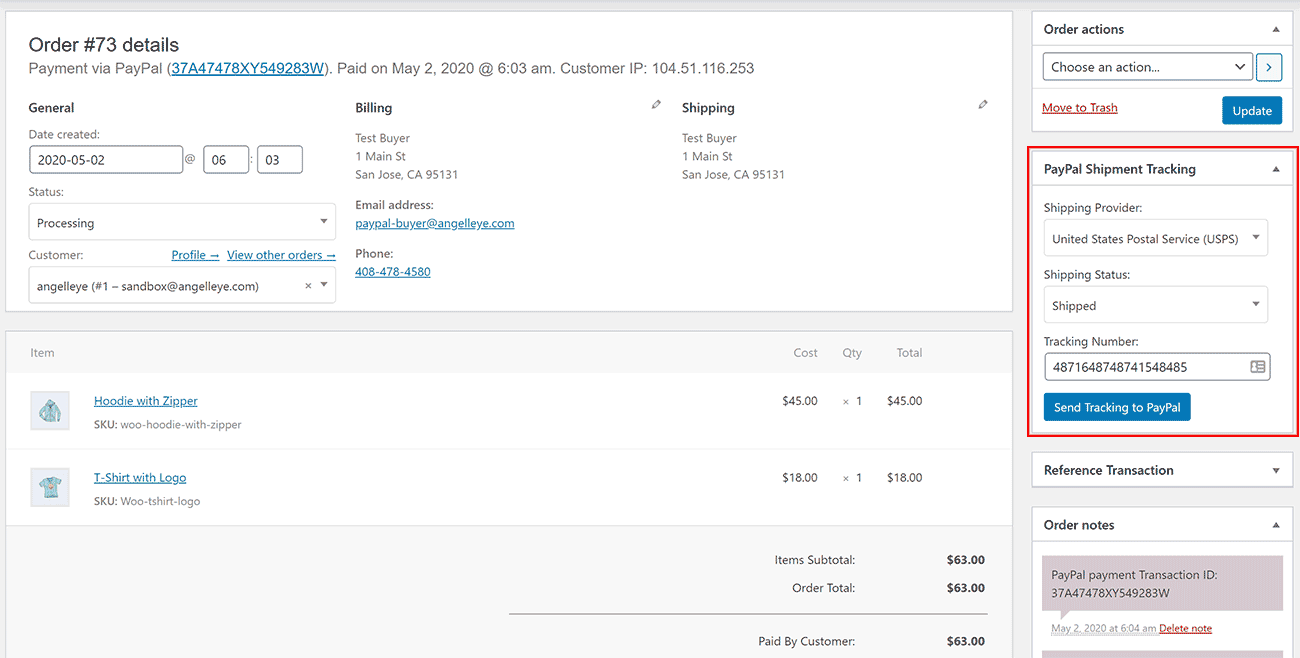Screen dimensions: 1300x658
Task: Click the Order #73 details heading
Action: (x=104, y=45)
